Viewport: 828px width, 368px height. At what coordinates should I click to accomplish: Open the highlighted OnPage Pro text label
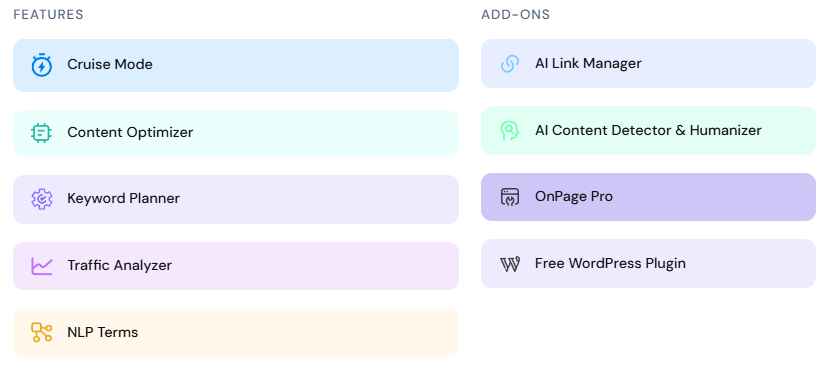573,196
